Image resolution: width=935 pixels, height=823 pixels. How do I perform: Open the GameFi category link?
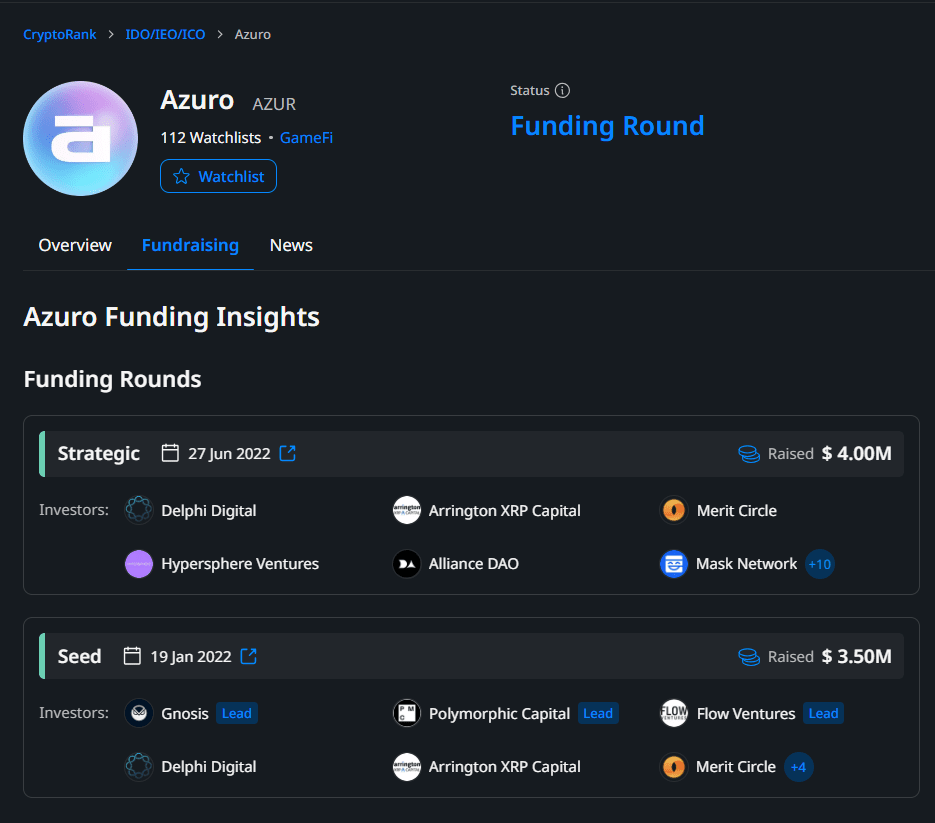[x=306, y=138]
